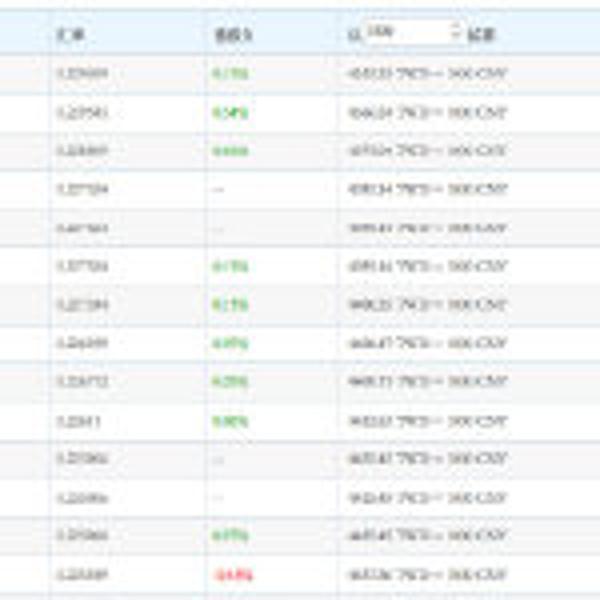
Task: Click the first dash in the change column
Action: pos(219,189)
